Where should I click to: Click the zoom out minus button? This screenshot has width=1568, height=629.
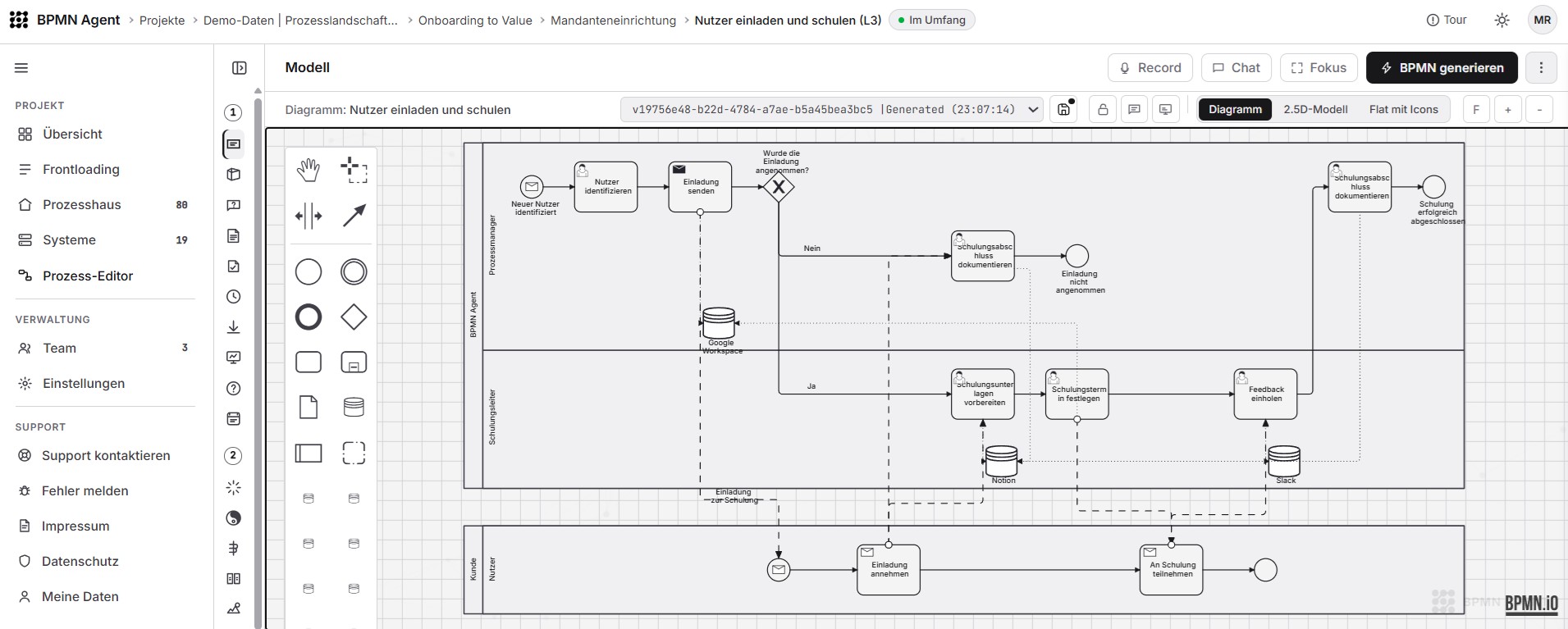(x=1539, y=110)
